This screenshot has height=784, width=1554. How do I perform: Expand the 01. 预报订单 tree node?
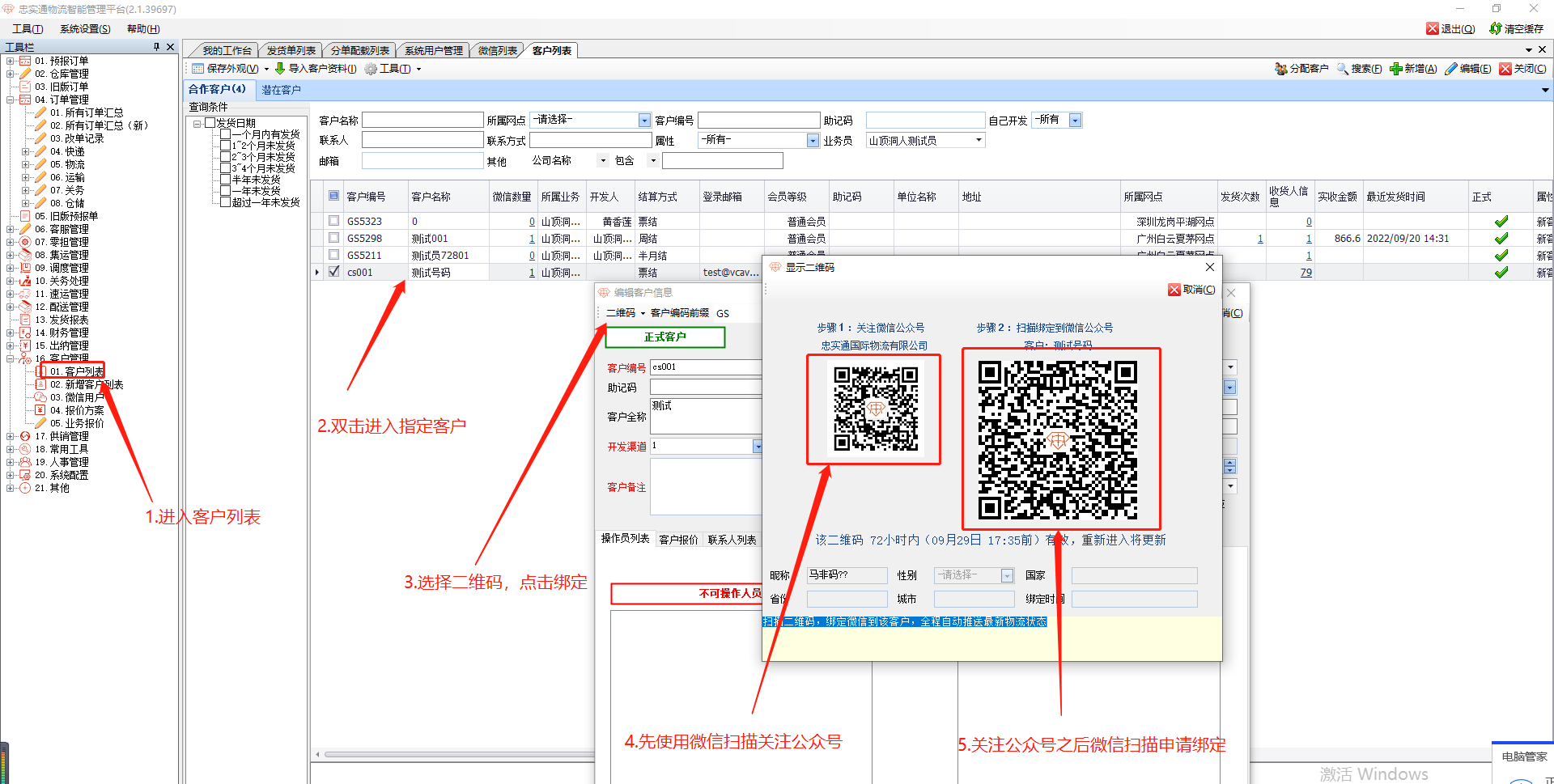pyautogui.click(x=10, y=61)
